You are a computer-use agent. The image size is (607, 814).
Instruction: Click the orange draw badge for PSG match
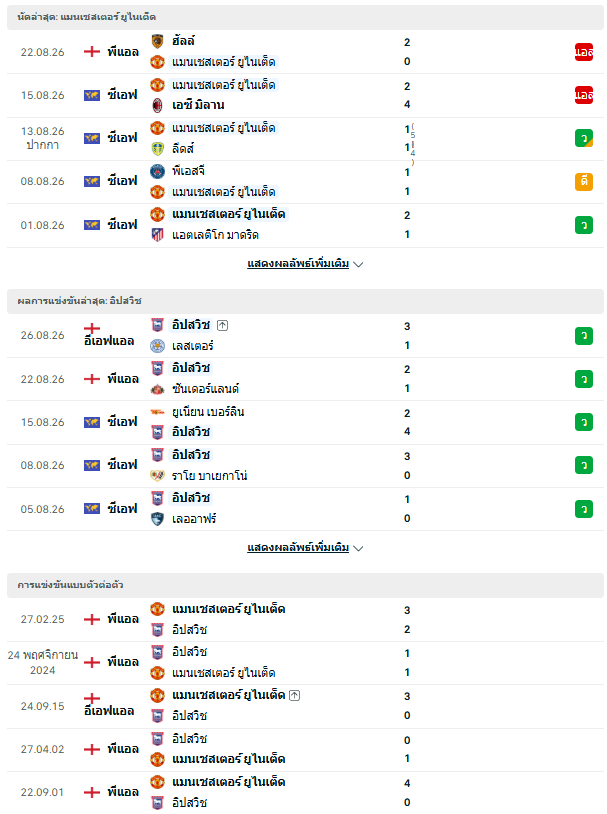(584, 182)
